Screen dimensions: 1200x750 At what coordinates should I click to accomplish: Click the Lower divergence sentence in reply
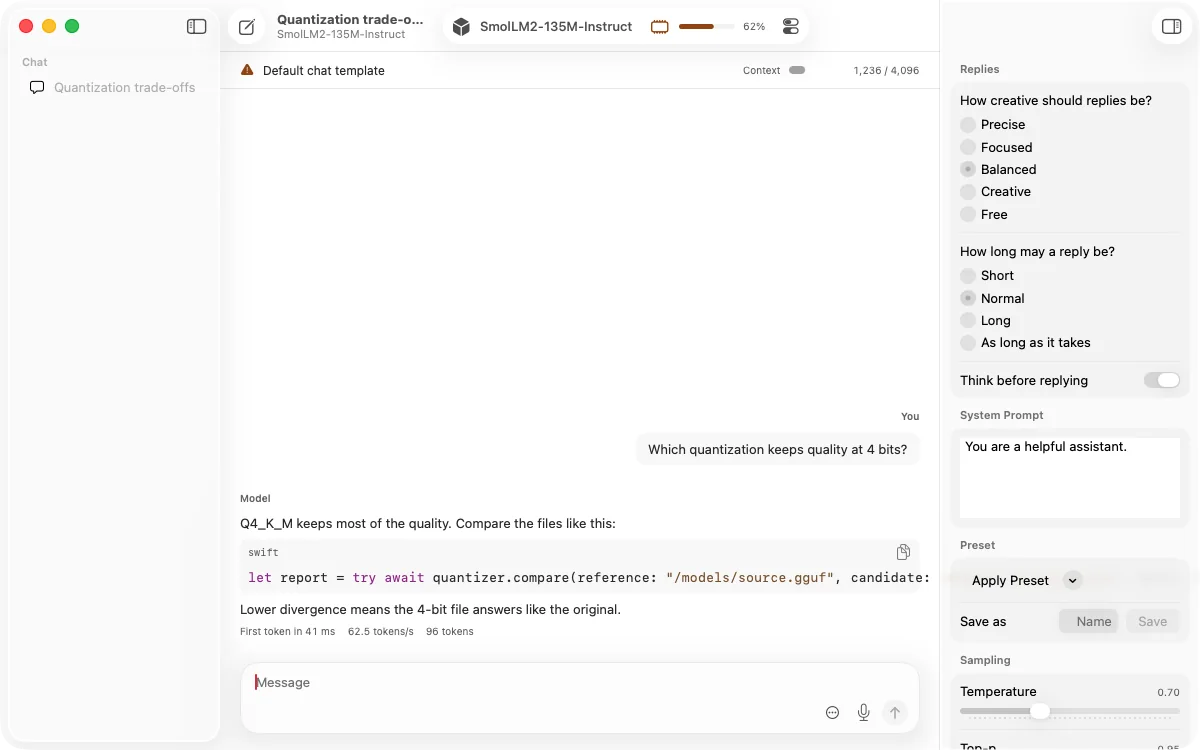[x=431, y=610]
